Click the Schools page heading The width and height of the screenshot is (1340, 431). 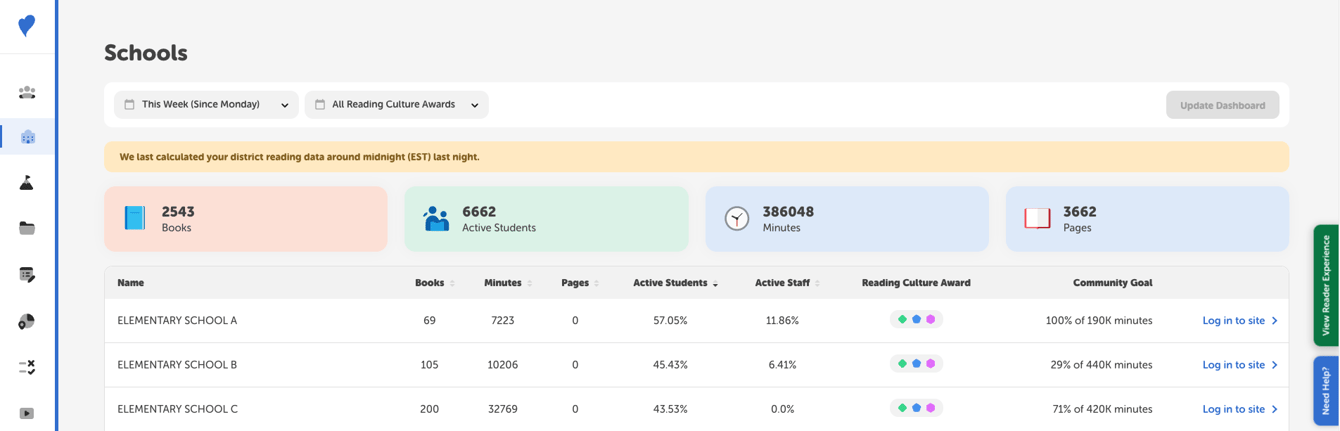146,53
